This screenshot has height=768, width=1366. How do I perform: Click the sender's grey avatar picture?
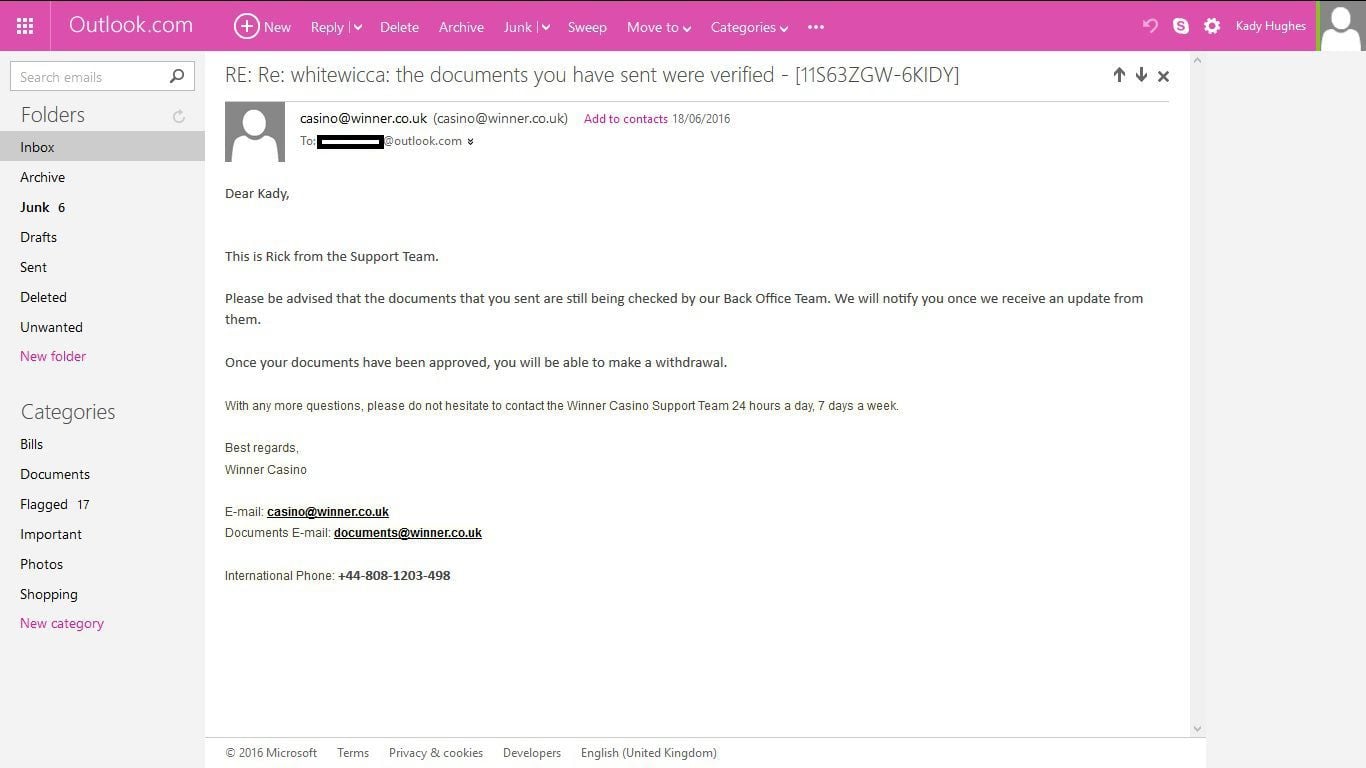[x=255, y=132]
